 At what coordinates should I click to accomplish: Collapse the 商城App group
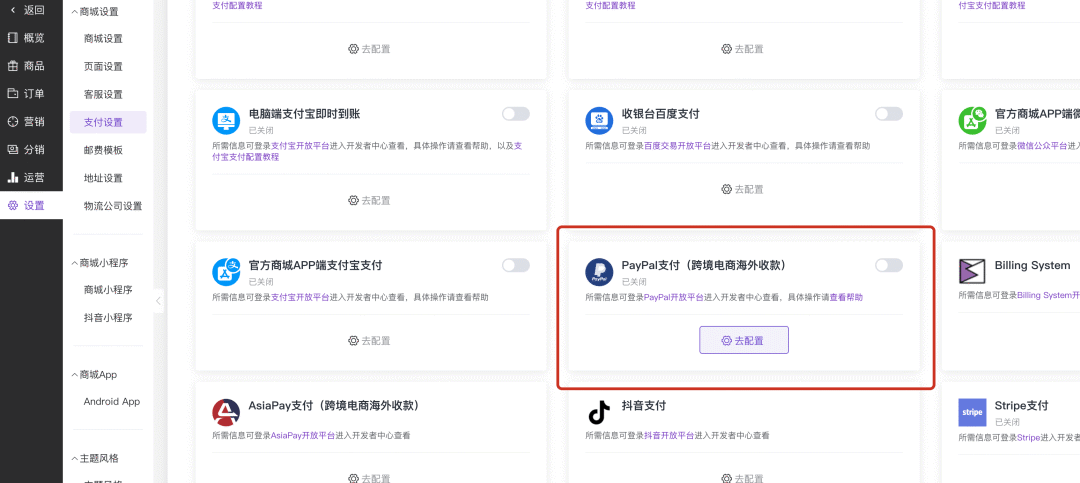[x=75, y=375]
